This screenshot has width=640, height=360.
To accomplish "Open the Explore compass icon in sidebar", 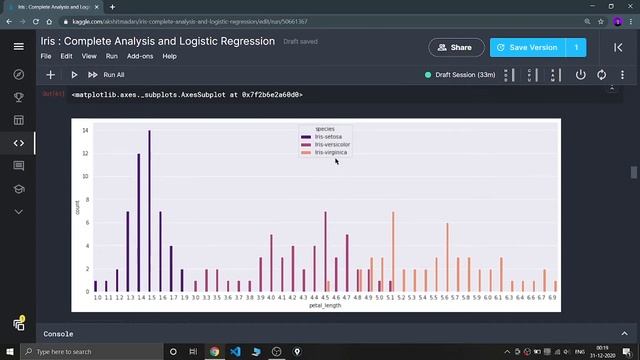I will pos(18,74).
